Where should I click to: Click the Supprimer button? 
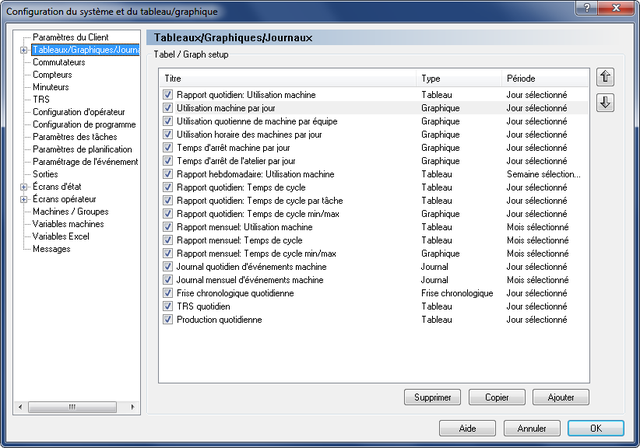pyautogui.click(x=432, y=397)
